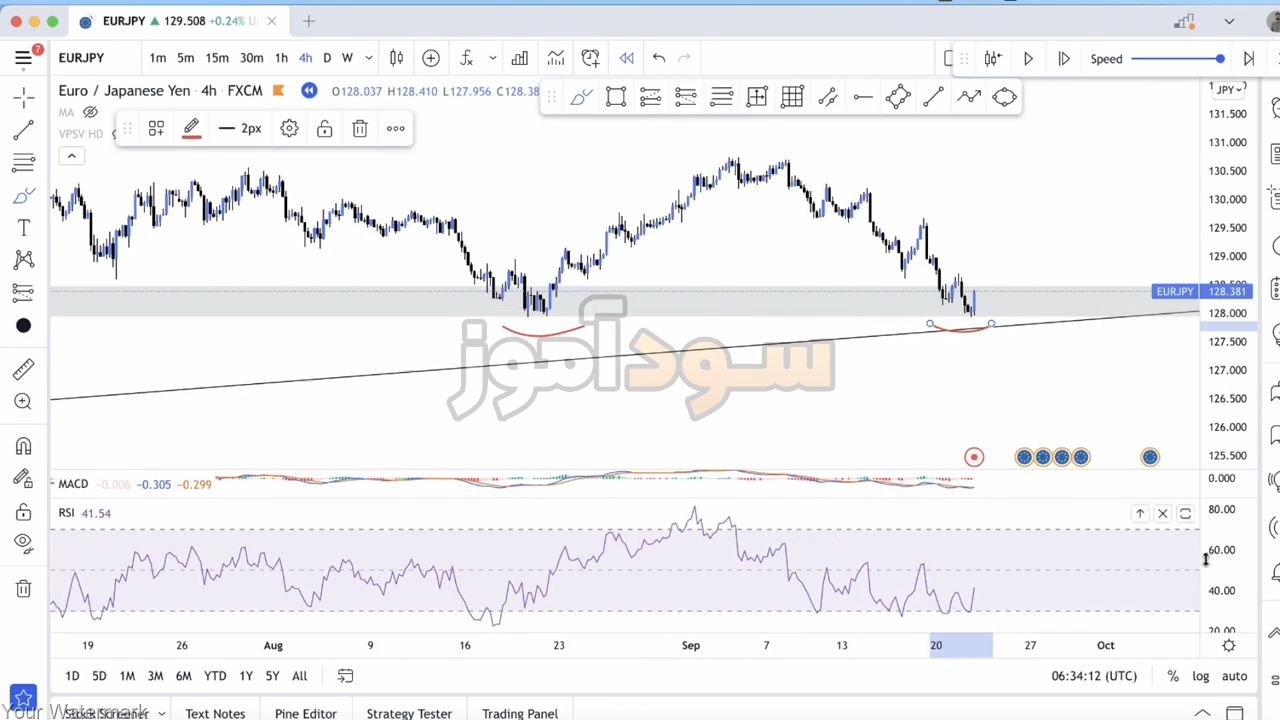This screenshot has height=720, width=1280.
Task: Toggle stay in drawing mode pencil-lock
Action: click(24, 479)
